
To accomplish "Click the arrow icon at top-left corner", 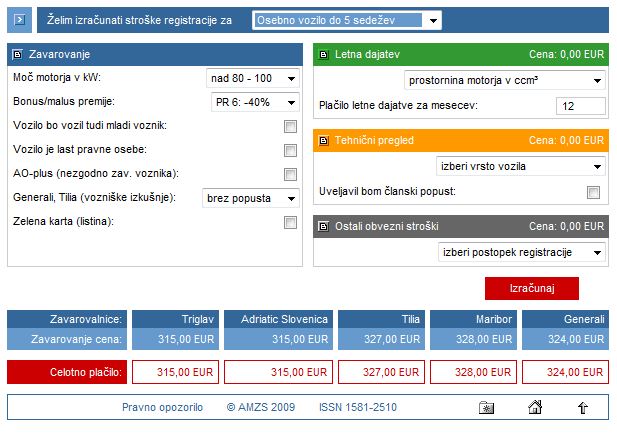I will 20,20.
